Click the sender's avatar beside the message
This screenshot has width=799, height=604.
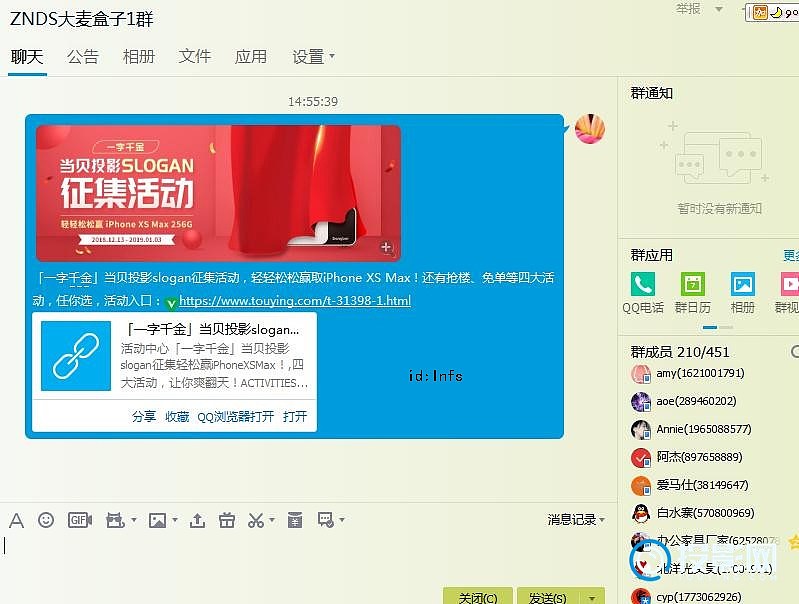590,128
